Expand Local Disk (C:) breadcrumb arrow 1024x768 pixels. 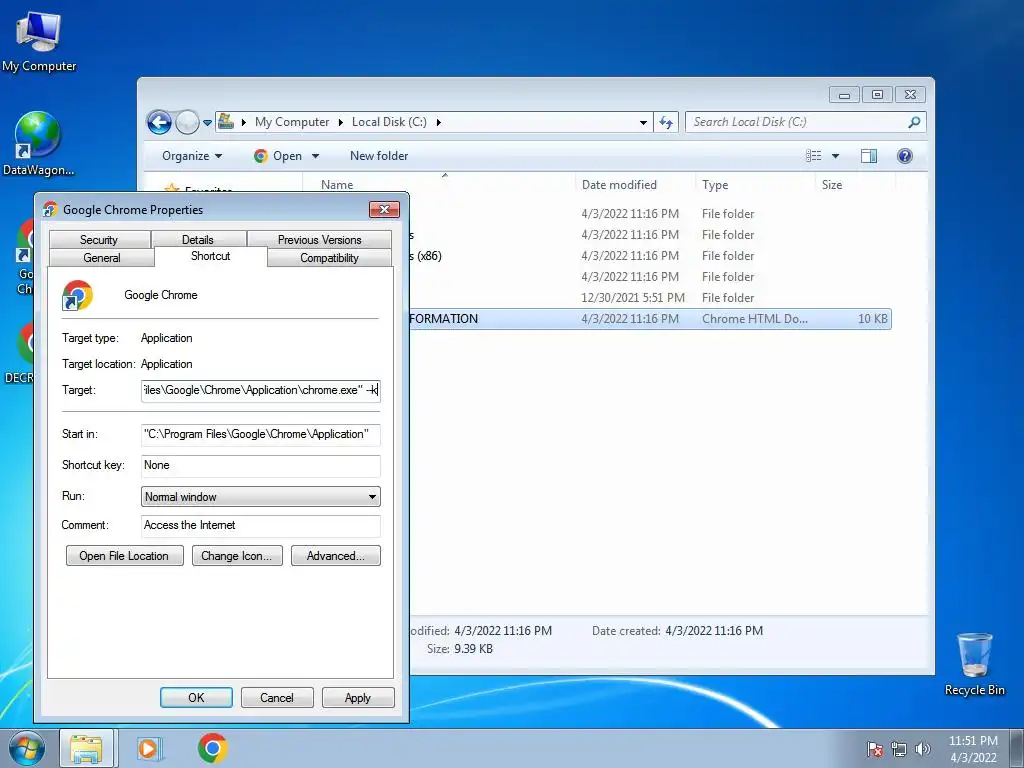click(x=438, y=122)
